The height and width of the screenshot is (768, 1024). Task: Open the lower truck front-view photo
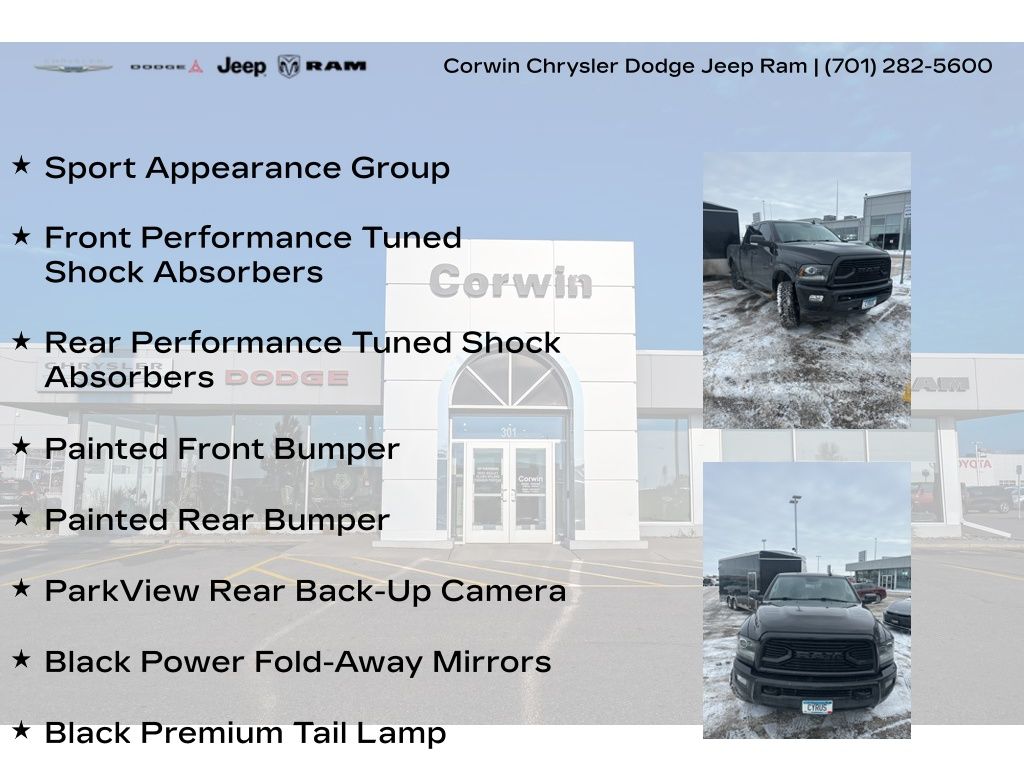(806, 600)
